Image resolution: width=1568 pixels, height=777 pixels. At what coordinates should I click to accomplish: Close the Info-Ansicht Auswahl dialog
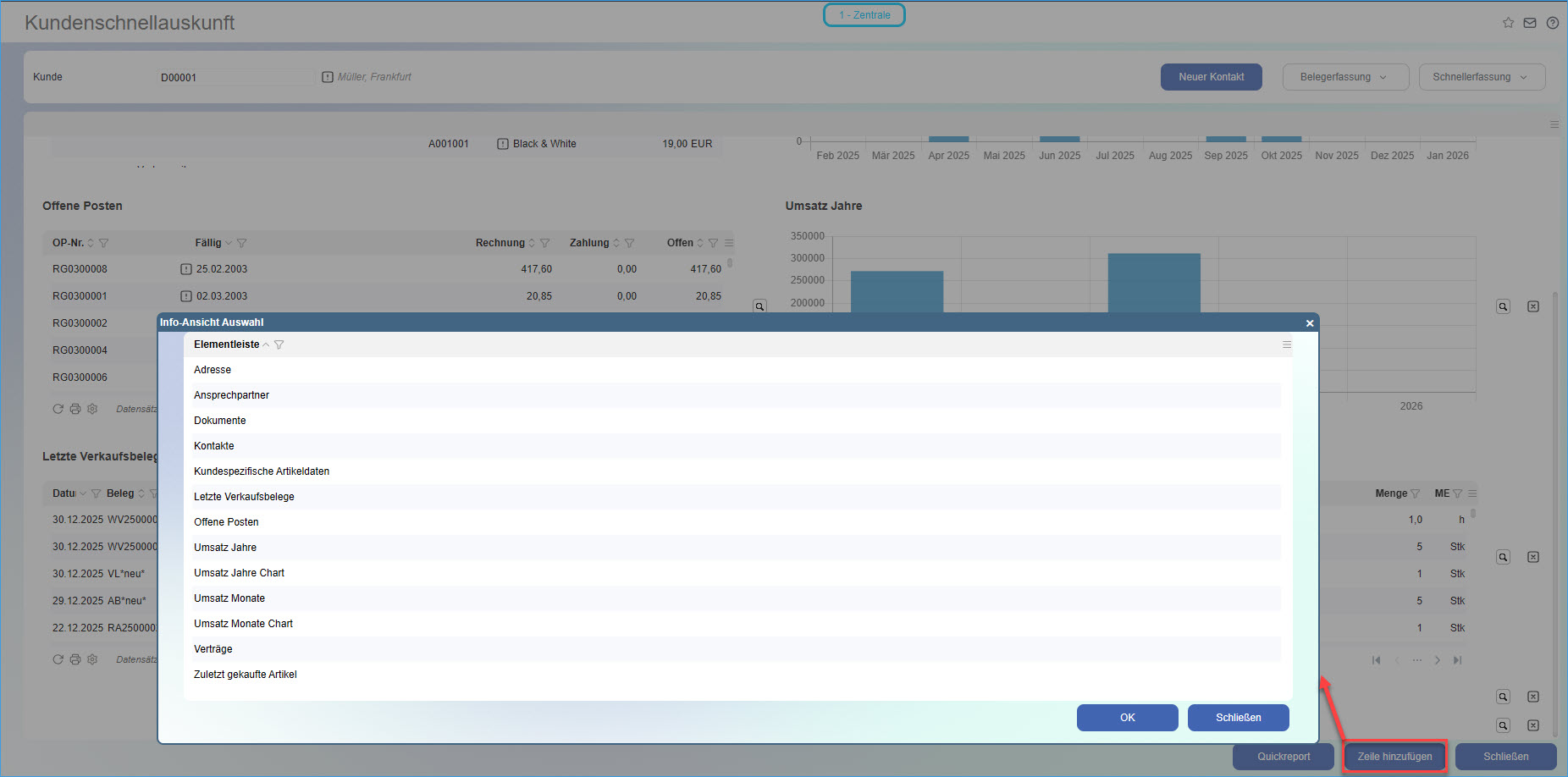point(1309,322)
